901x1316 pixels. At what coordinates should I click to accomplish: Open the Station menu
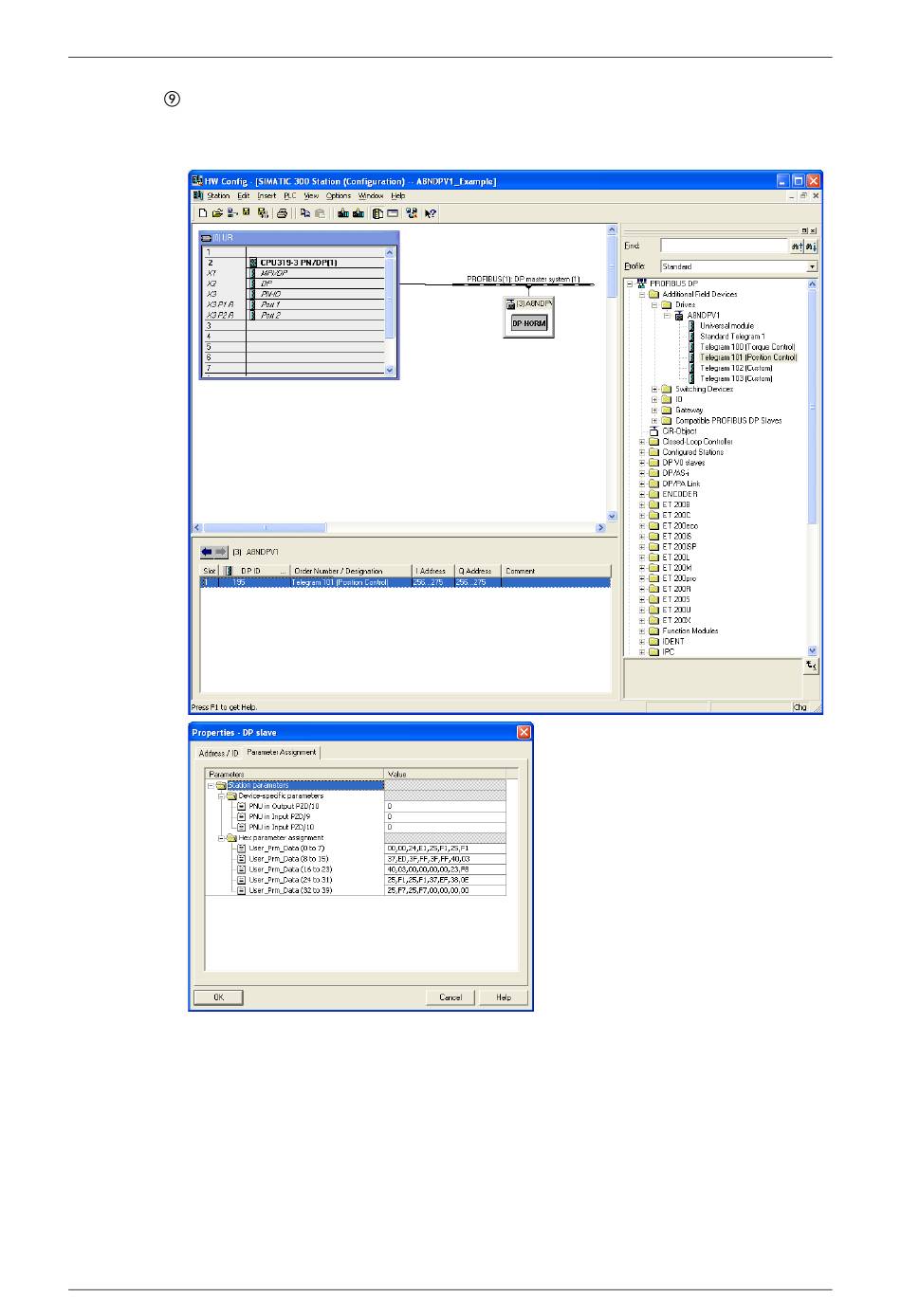tap(218, 196)
